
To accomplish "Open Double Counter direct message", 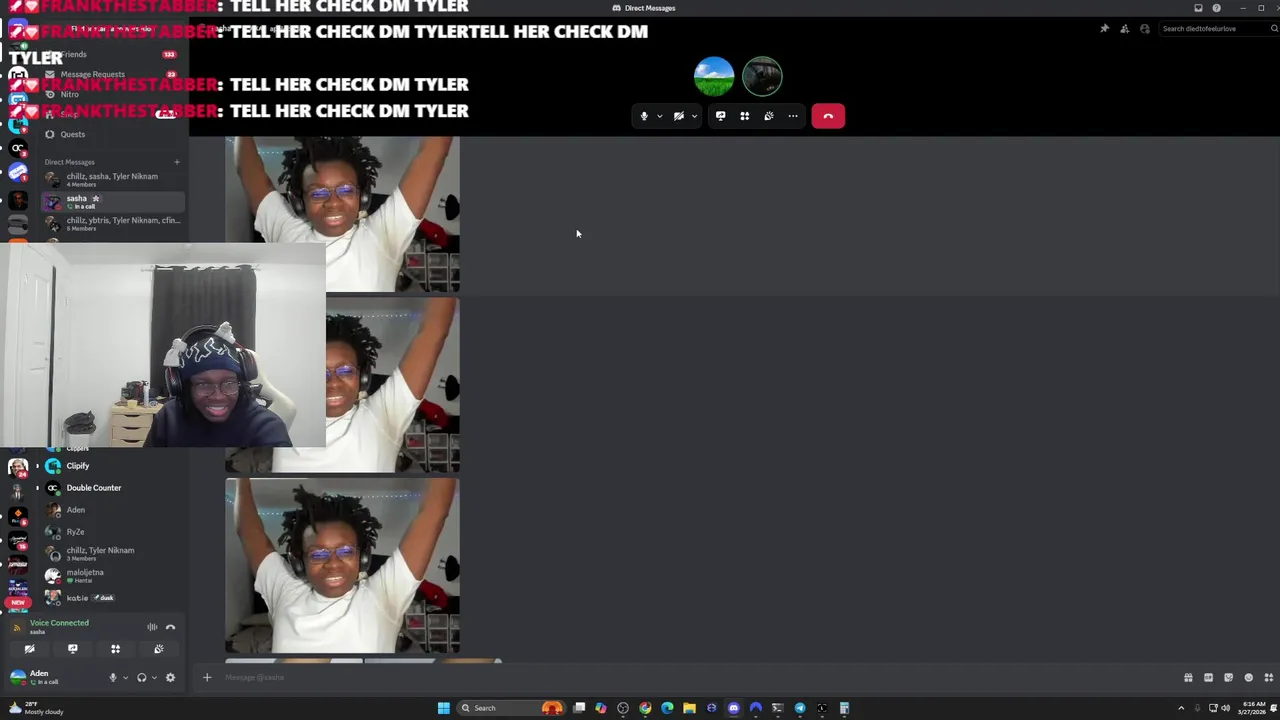I will [x=112, y=488].
